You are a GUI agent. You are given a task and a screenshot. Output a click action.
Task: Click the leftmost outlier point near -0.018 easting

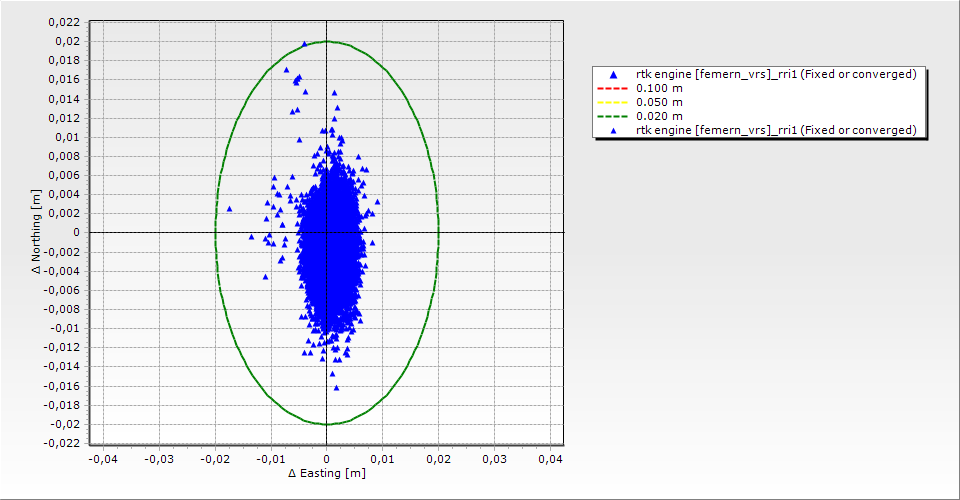(x=229, y=209)
